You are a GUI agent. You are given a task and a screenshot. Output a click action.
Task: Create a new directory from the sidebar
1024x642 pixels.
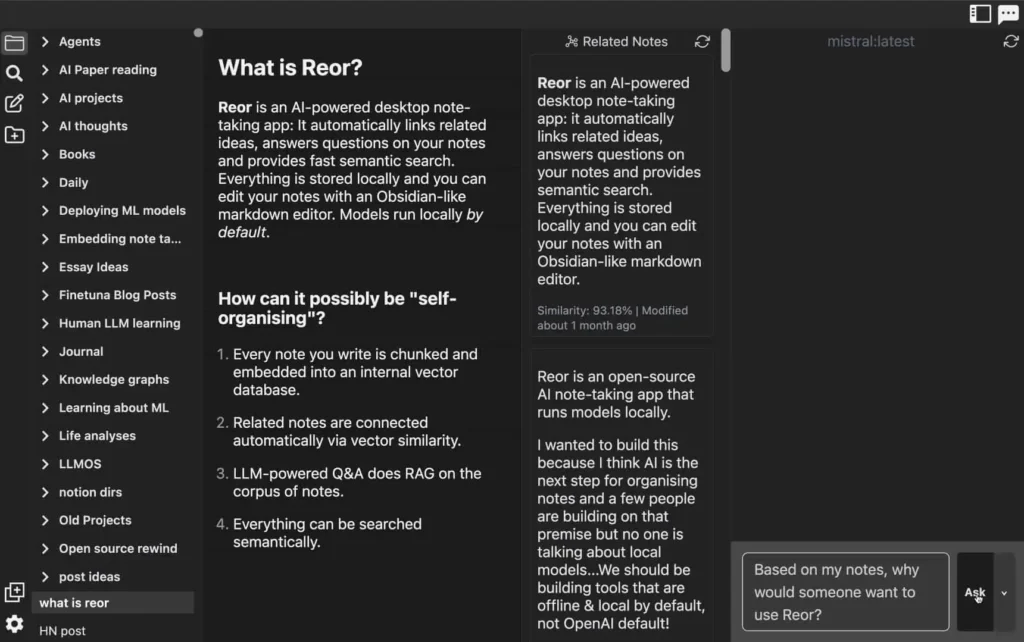[x=14, y=134]
